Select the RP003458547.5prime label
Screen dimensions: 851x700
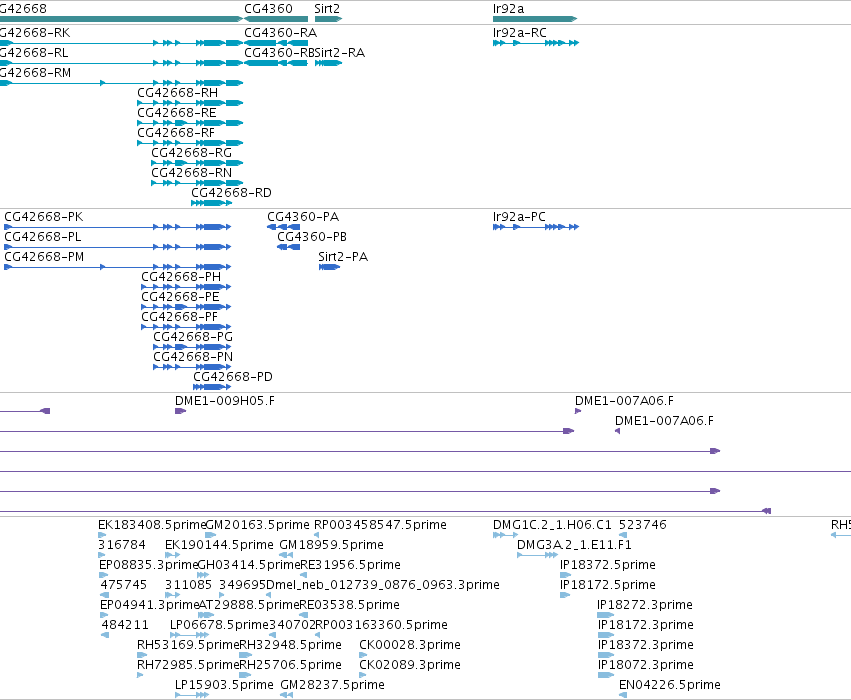coord(380,525)
